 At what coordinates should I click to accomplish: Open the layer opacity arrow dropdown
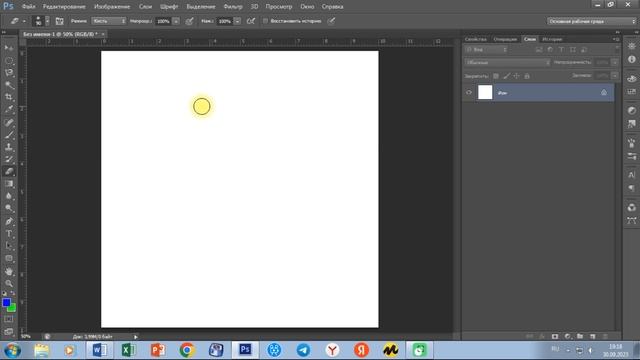point(615,62)
